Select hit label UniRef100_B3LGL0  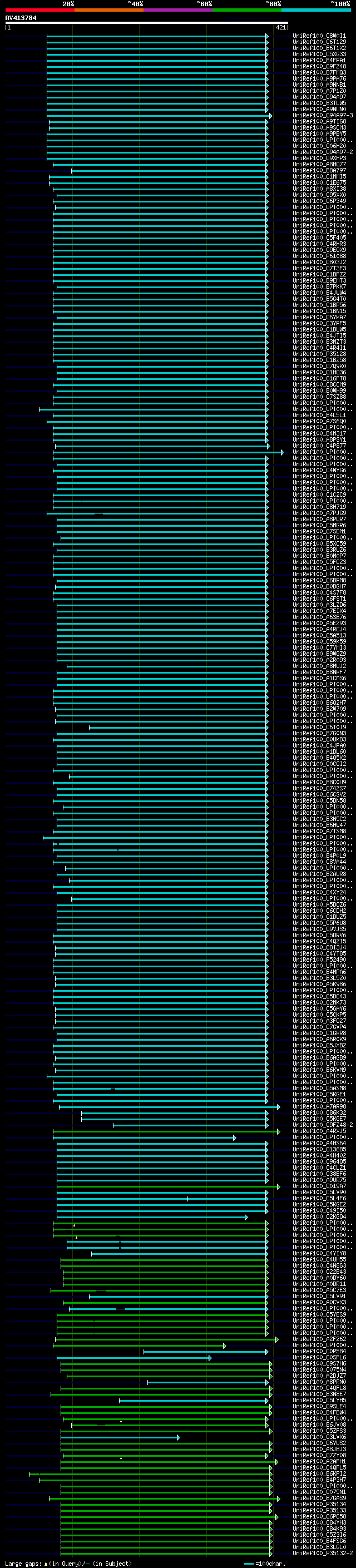[x=319, y=1547]
